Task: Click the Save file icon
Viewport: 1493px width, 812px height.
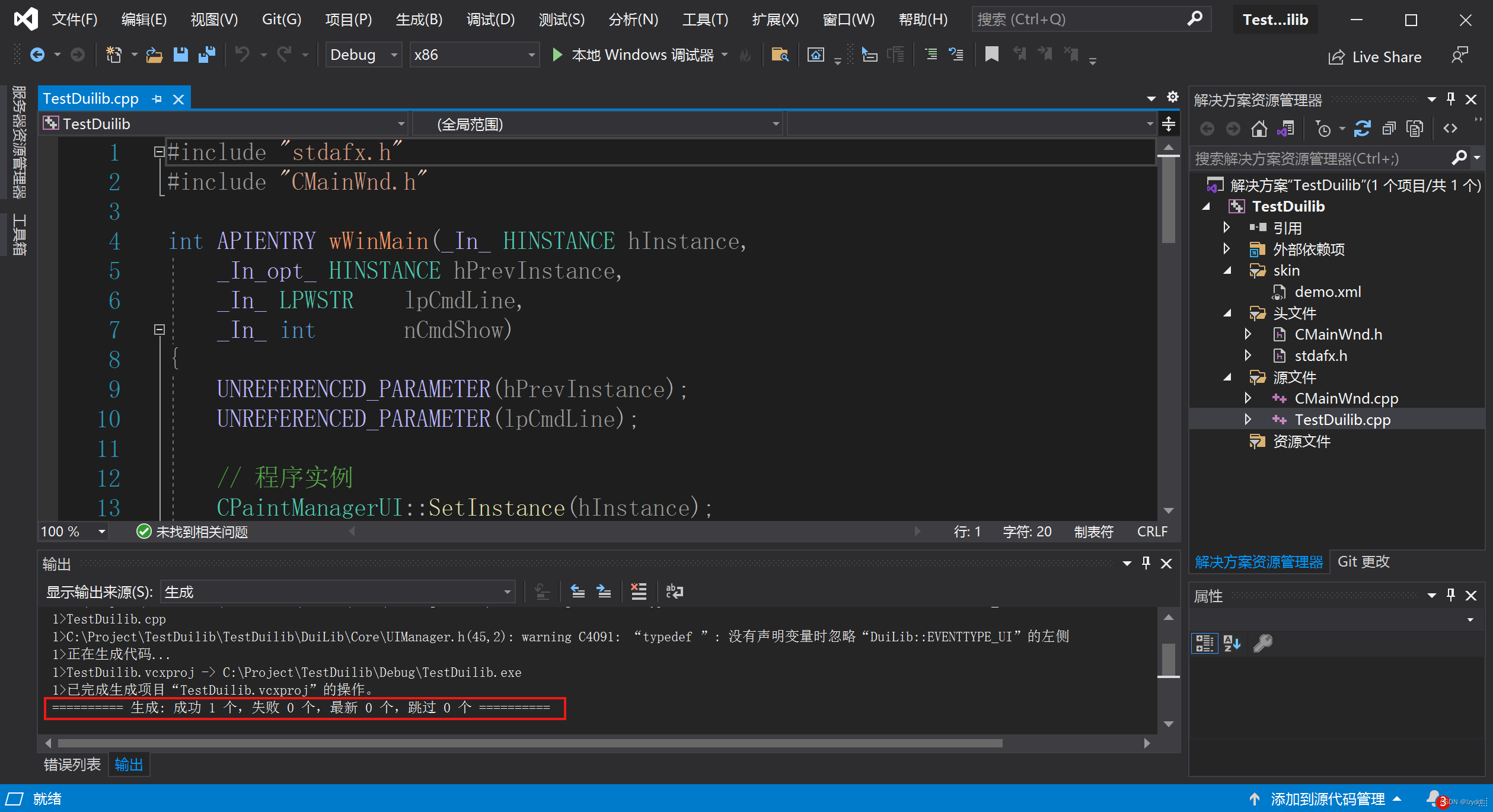Action: pyautogui.click(x=181, y=55)
